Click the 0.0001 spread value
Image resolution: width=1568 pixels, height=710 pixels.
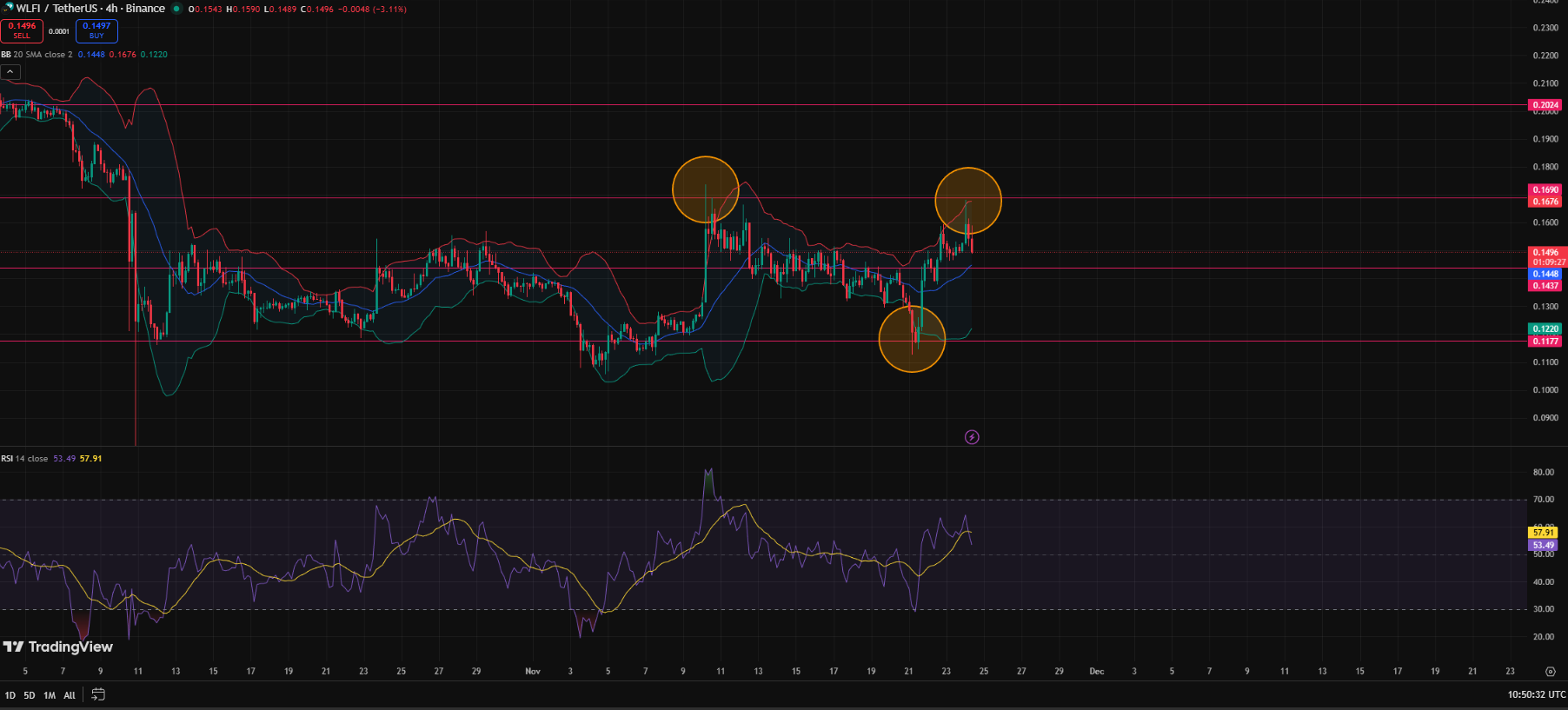click(59, 31)
